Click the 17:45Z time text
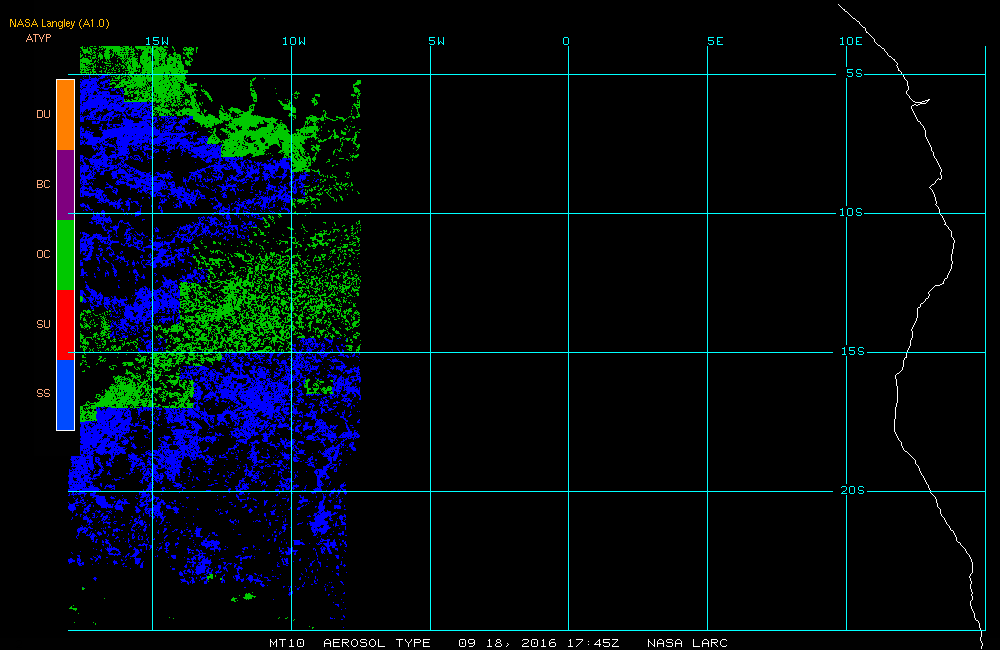 [593, 643]
